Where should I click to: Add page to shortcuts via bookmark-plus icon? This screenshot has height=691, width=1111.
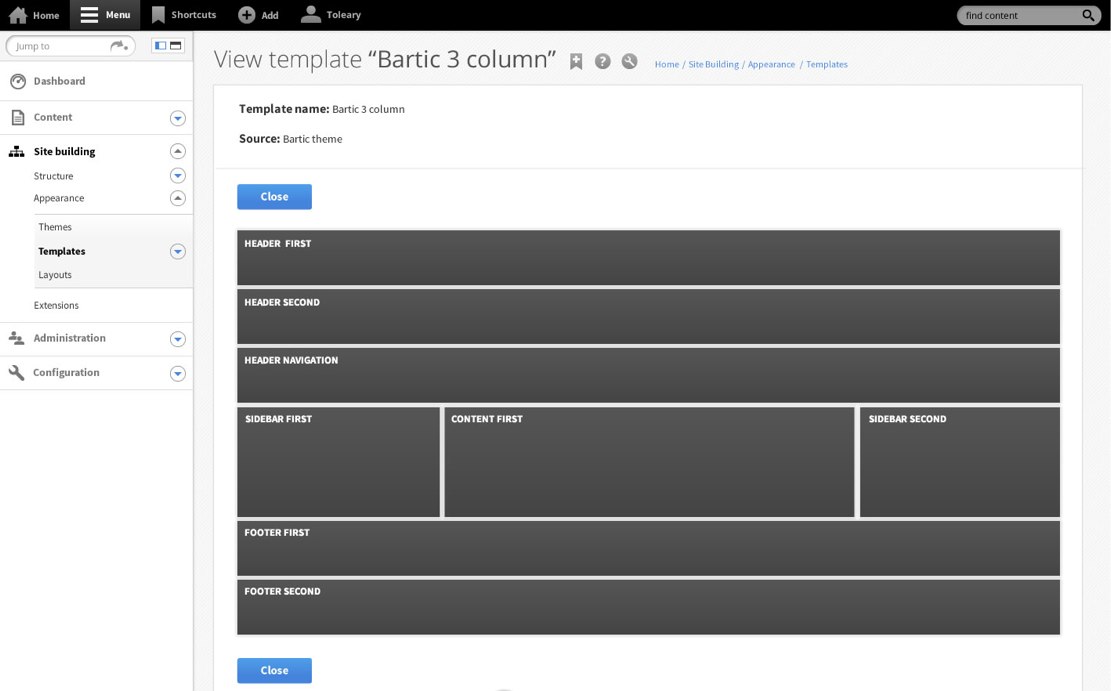576,62
